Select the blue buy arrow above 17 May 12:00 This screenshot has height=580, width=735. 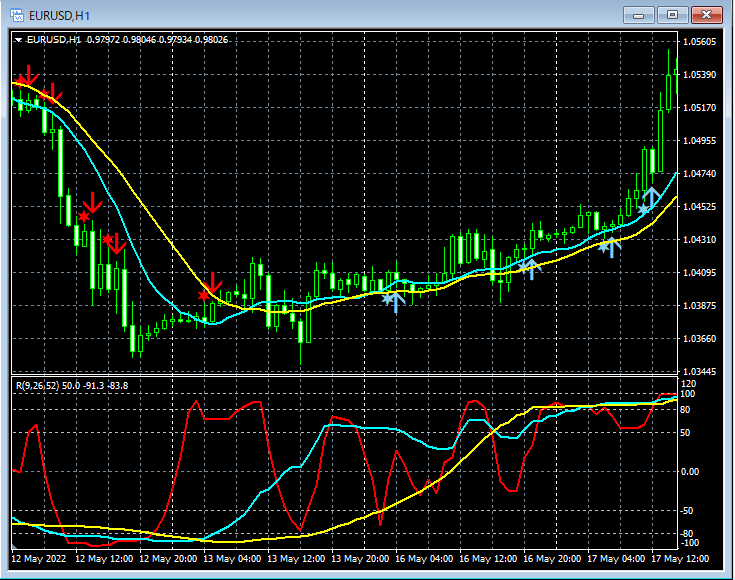(652, 197)
